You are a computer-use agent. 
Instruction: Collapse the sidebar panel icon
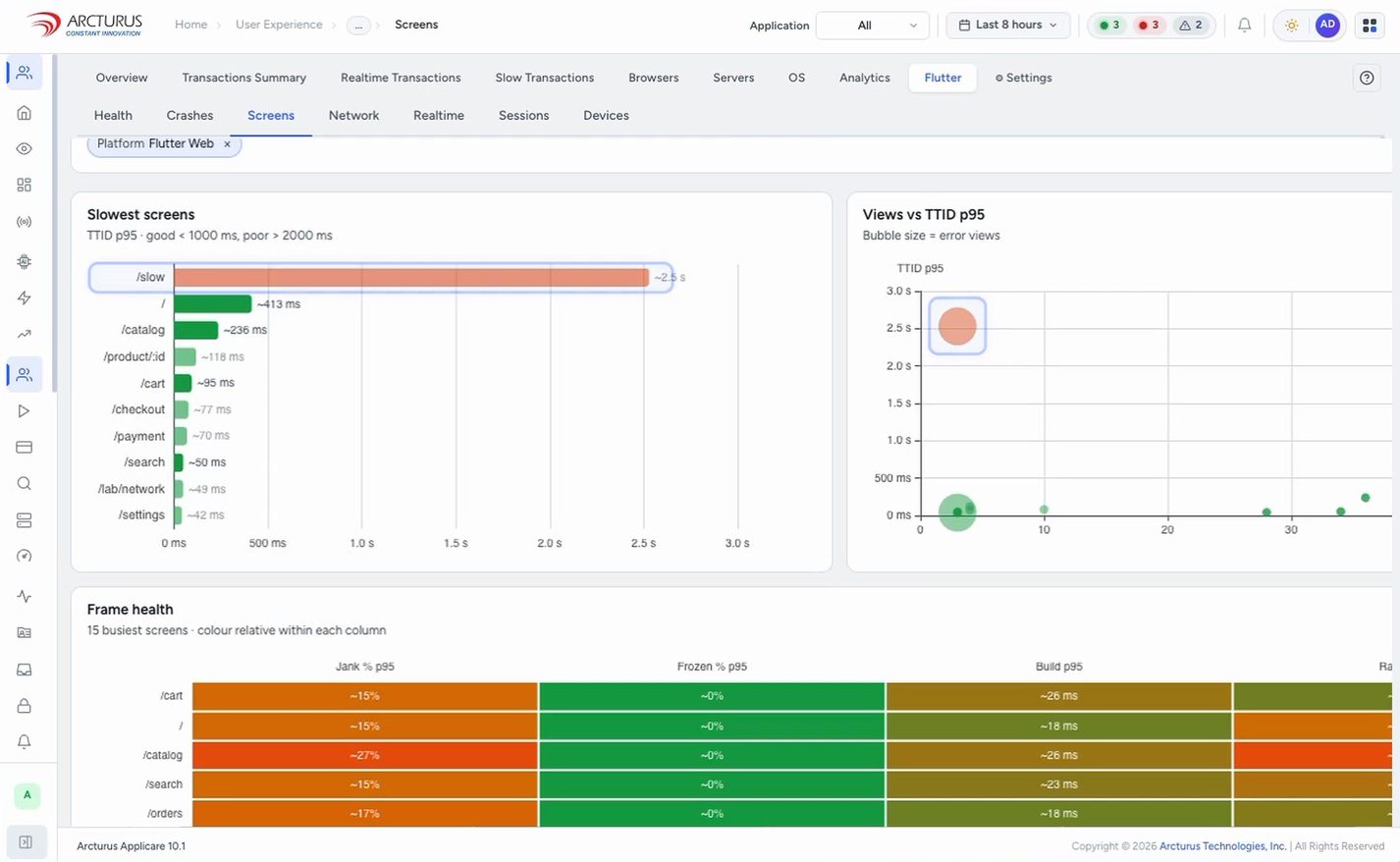pos(26,841)
